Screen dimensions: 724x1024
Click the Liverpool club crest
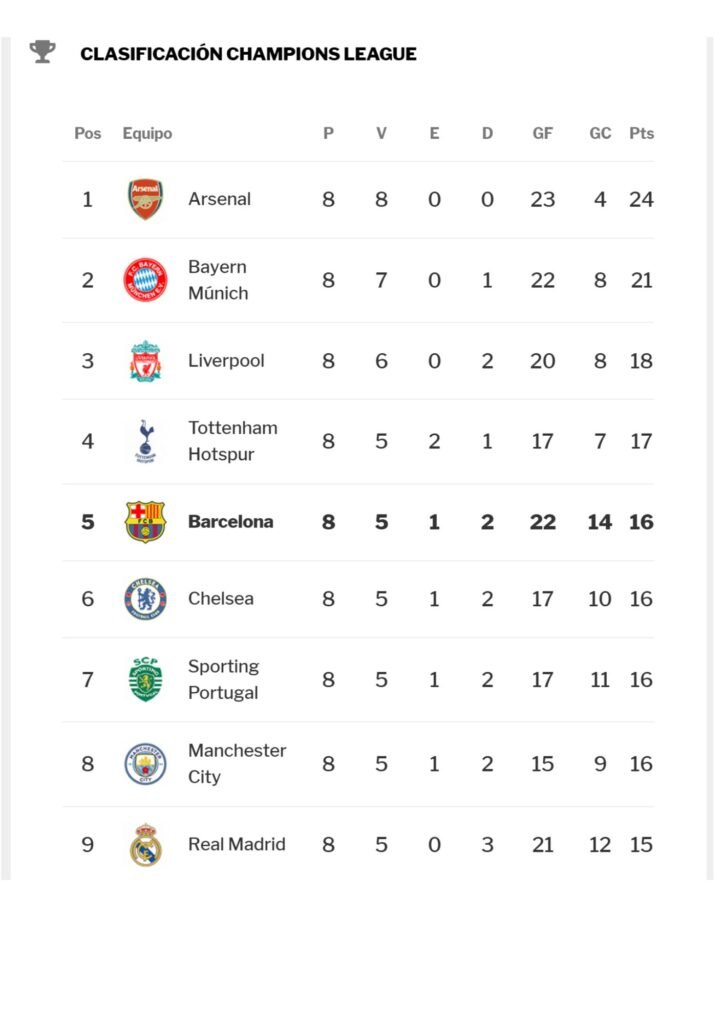point(145,361)
